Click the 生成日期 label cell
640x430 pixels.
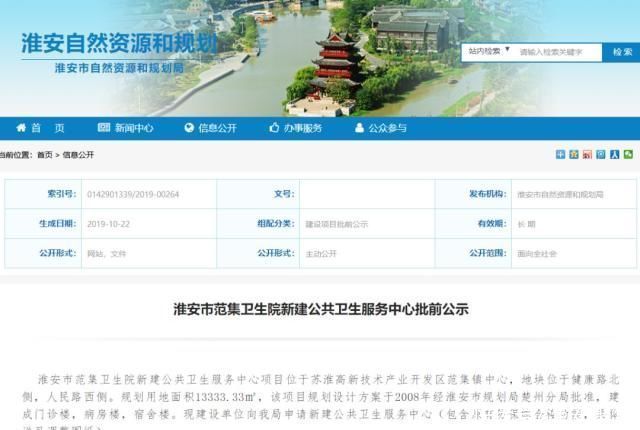43,224
